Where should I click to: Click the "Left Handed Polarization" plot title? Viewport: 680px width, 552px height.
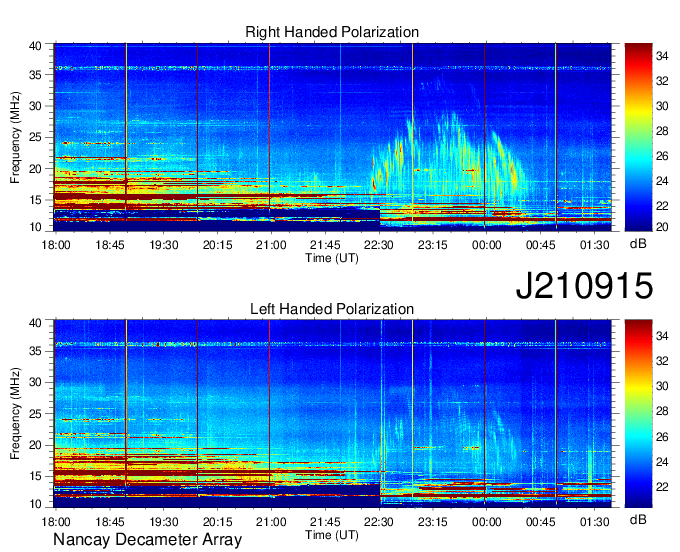click(332, 309)
